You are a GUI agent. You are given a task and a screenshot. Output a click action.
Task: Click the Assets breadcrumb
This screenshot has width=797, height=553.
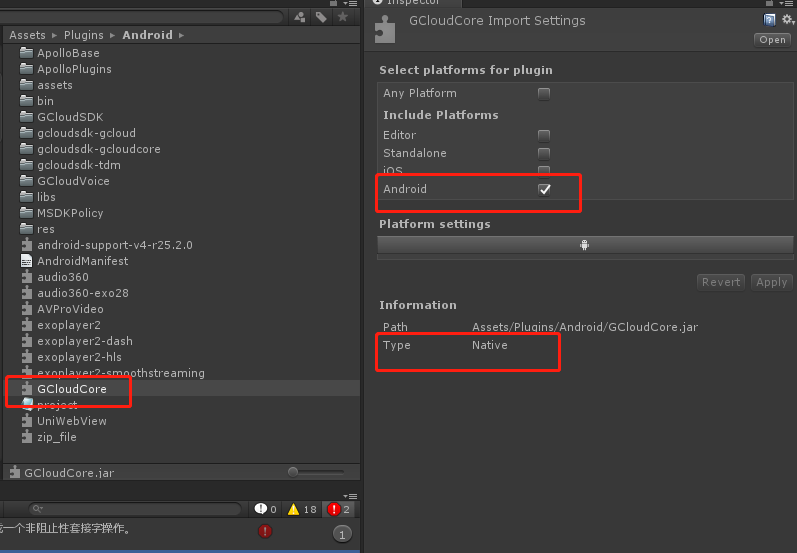click(27, 35)
